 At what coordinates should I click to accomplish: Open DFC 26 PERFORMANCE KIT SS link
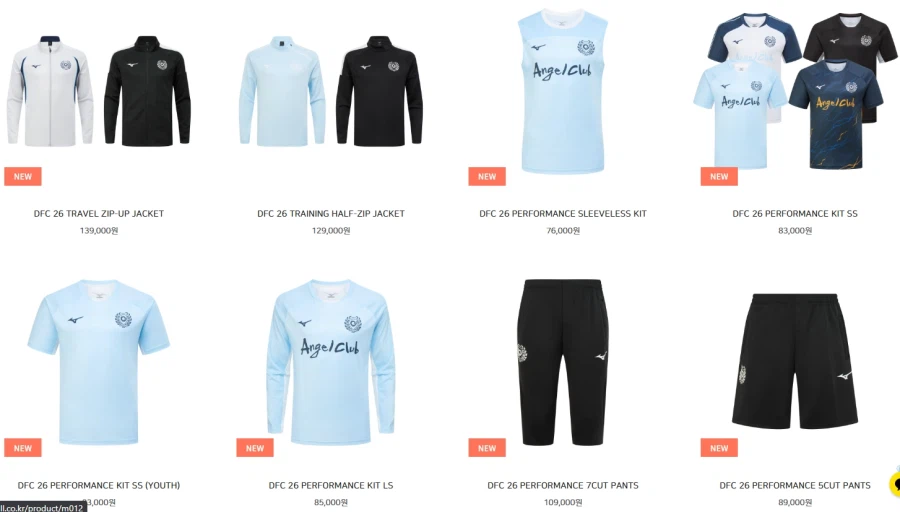tap(795, 214)
